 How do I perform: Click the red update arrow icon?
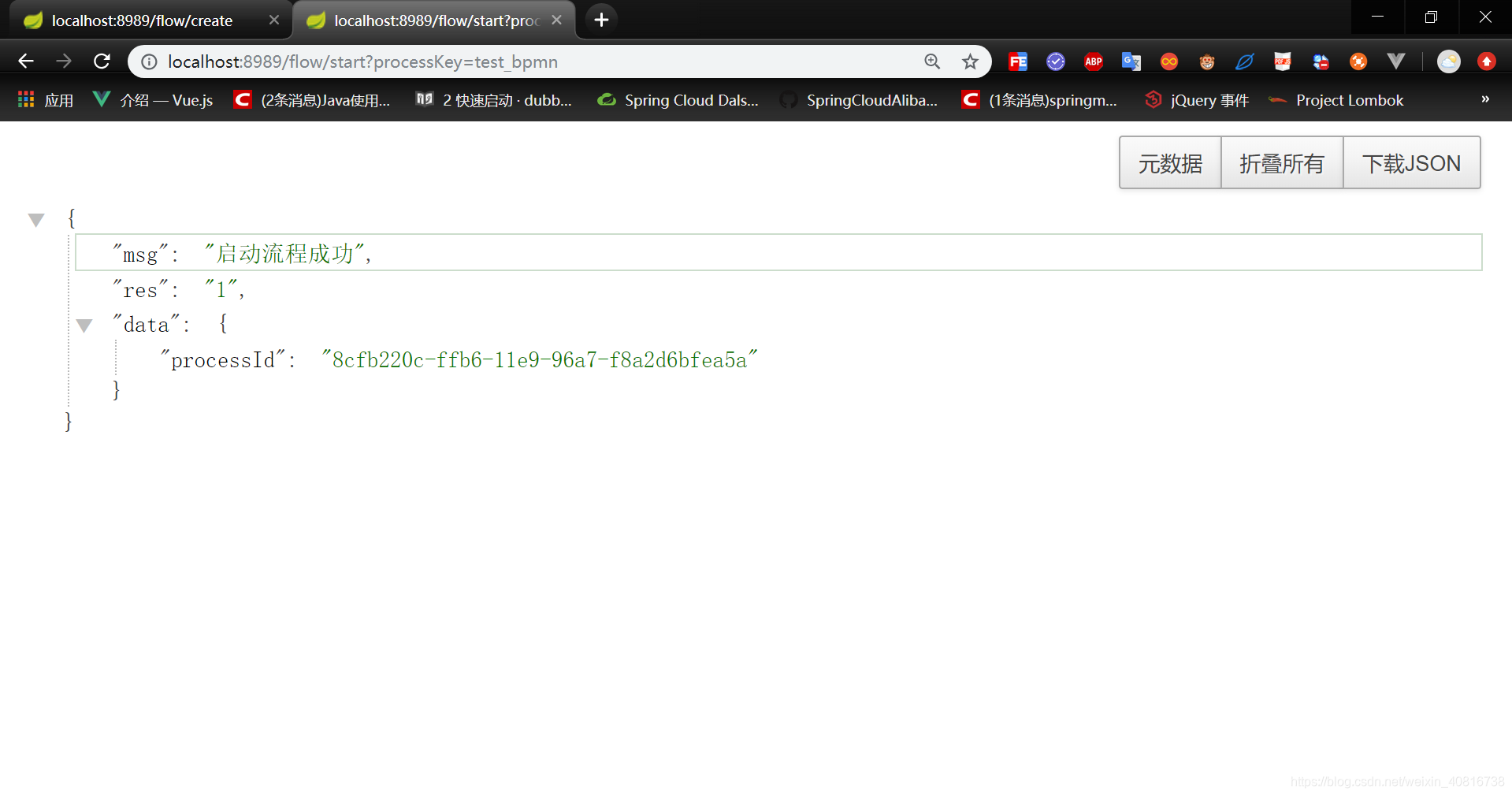[x=1487, y=61]
